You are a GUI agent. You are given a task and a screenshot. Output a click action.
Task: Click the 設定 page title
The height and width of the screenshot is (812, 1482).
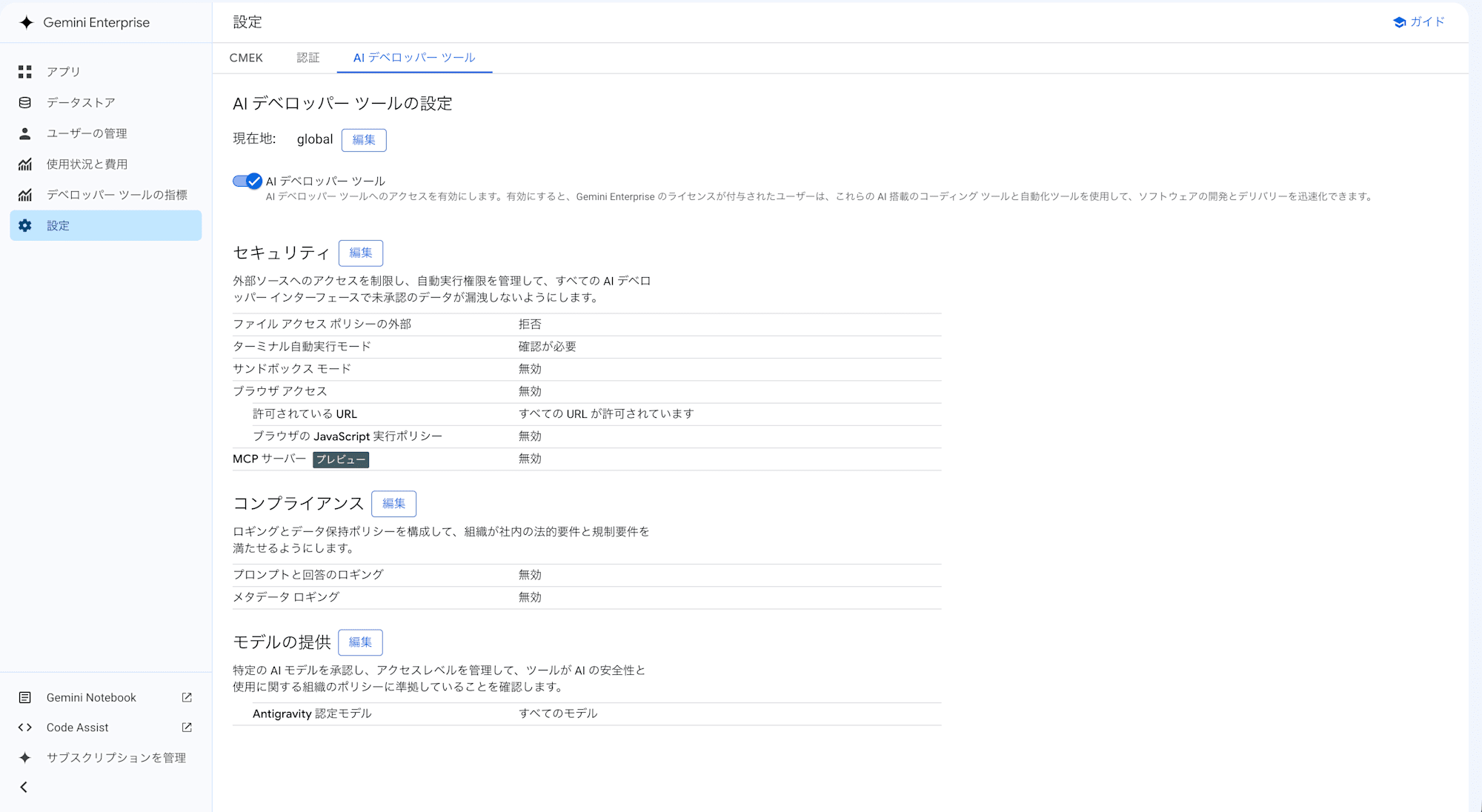tap(247, 22)
